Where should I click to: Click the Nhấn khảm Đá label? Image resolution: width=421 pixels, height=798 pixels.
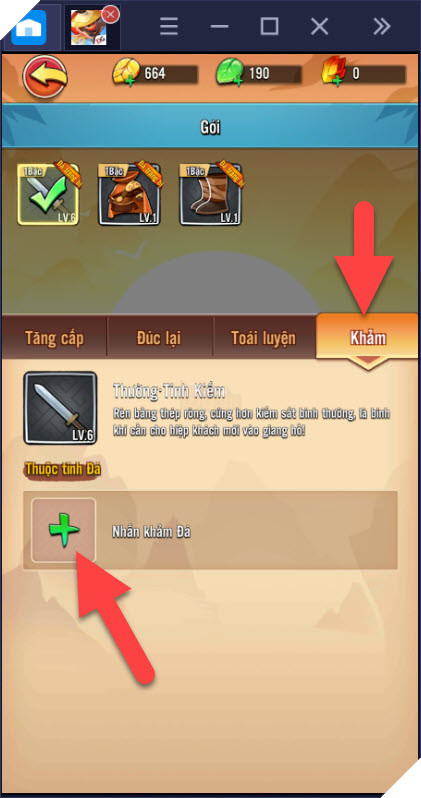pyautogui.click(x=151, y=532)
